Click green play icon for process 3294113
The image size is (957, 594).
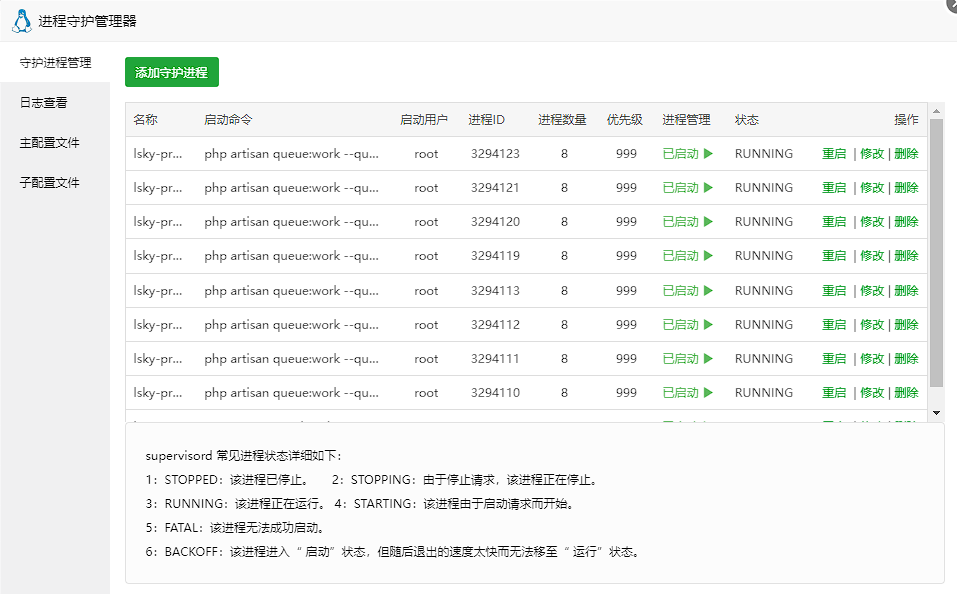coord(708,291)
